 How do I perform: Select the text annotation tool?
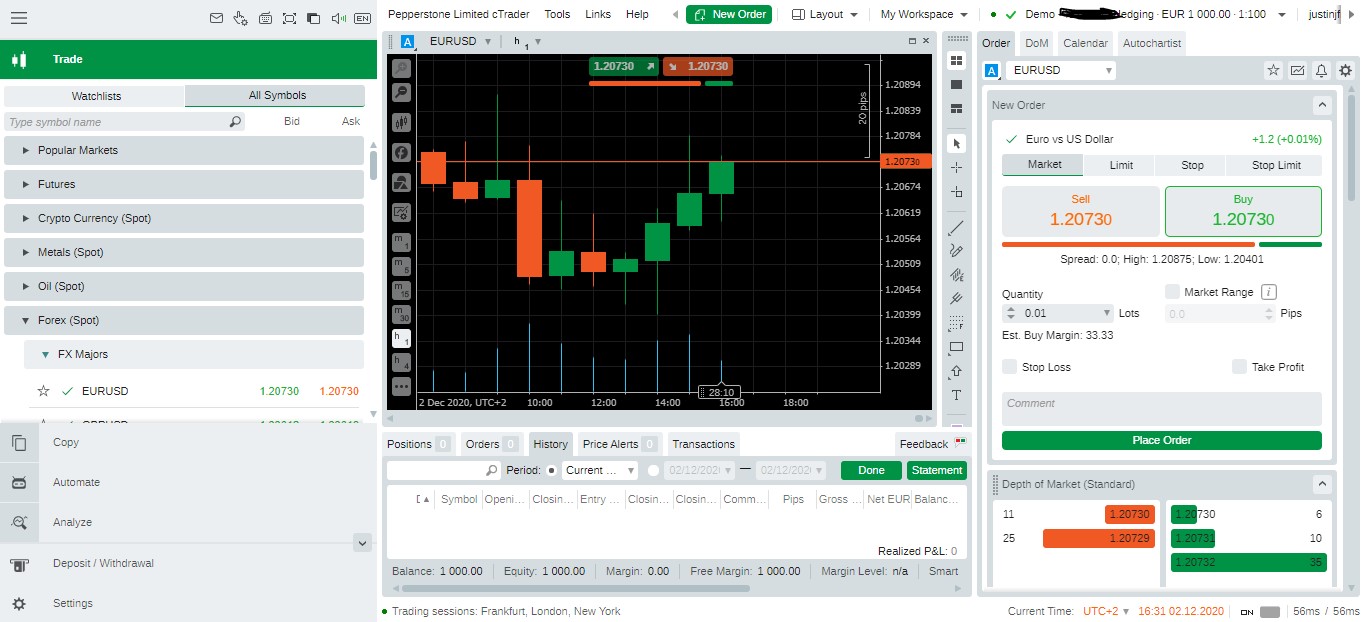click(956, 395)
